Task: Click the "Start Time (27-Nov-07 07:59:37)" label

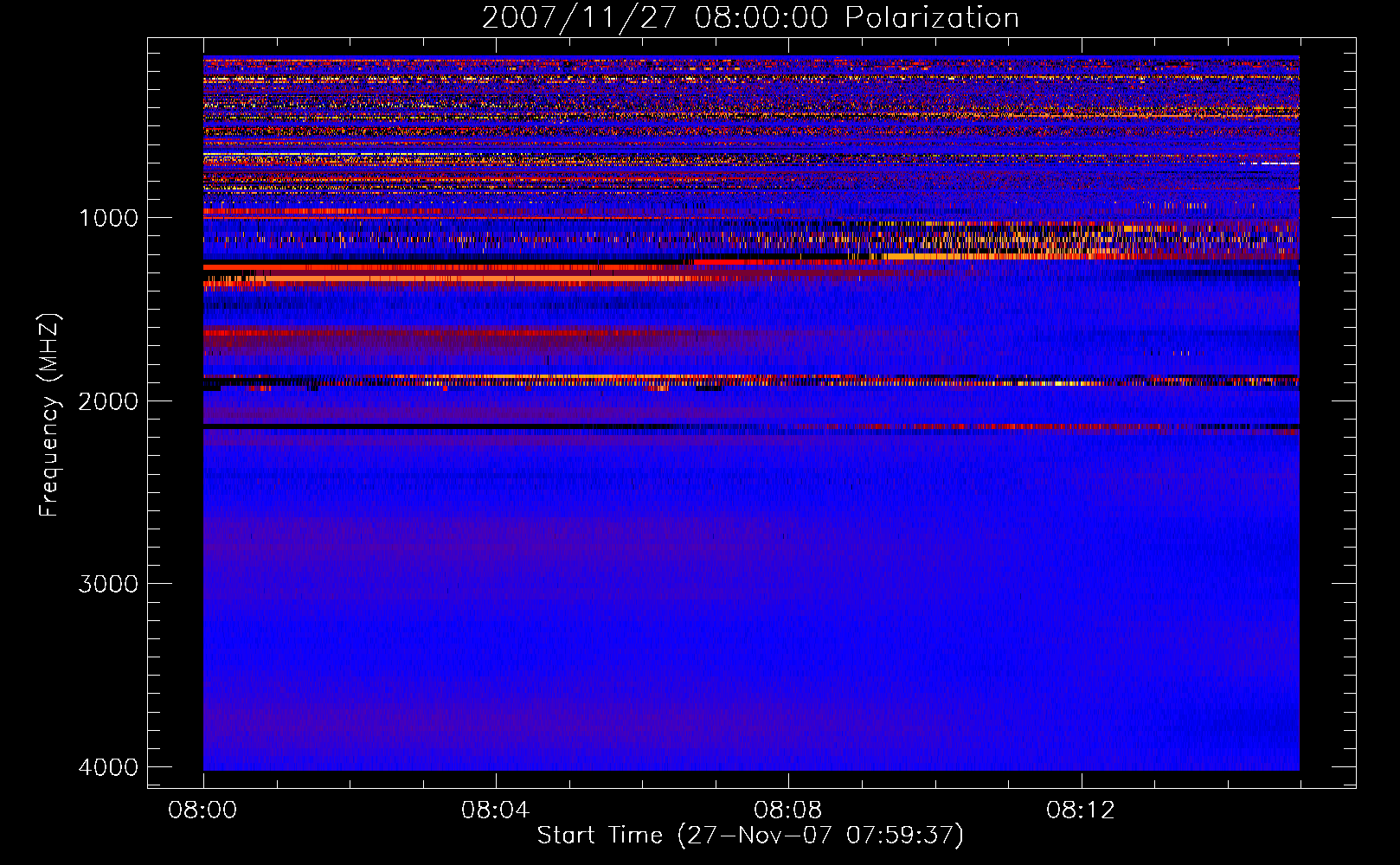Action: (x=750, y=836)
